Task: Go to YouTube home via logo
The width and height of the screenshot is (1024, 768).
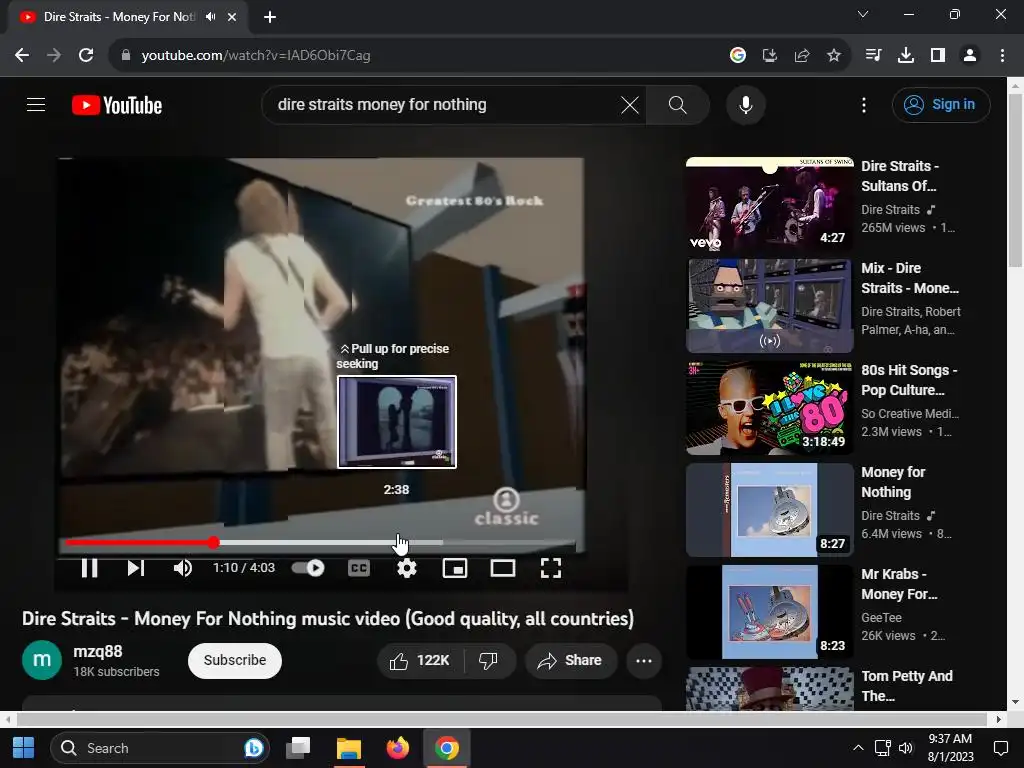Action: coord(117,104)
